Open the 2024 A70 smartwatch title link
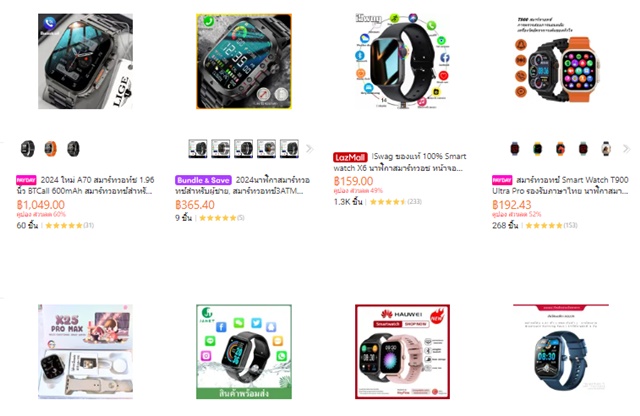This screenshot has height=416, width=640. click(x=86, y=185)
